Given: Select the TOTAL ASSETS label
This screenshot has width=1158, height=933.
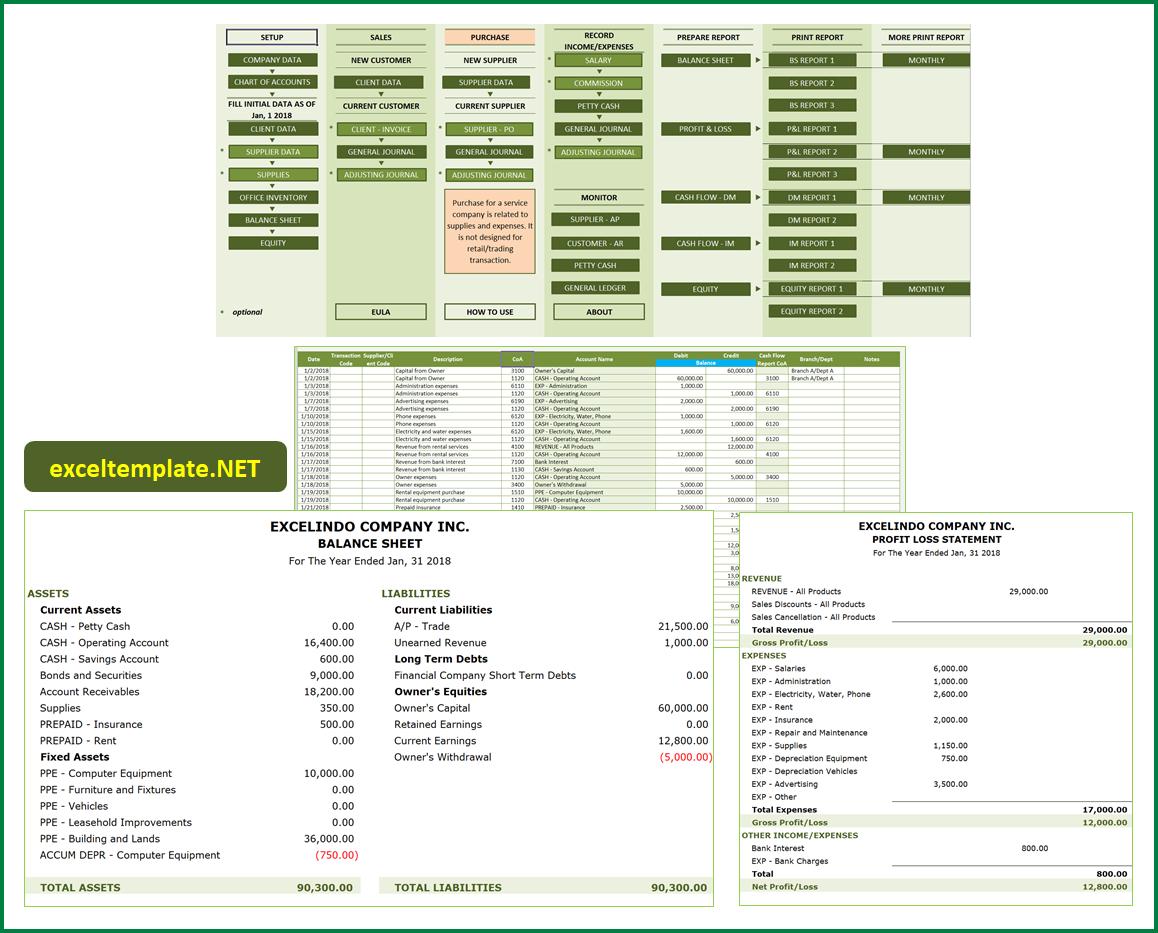Looking at the screenshot, I should (80, 887).
